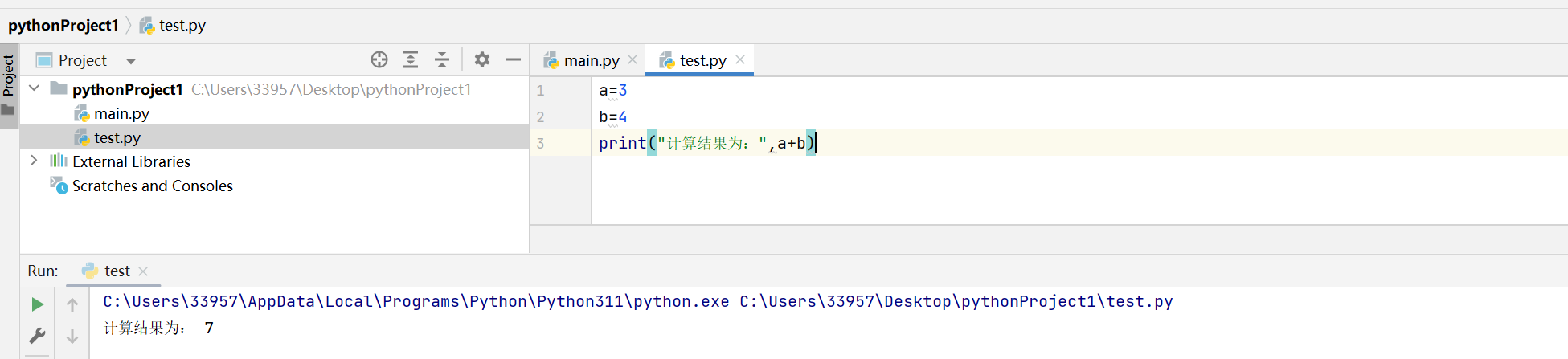Collapse the pythonProject1 folder tree node
Image resolution: width=1568 pixels, height=359 pixels.
pos(35,88)
